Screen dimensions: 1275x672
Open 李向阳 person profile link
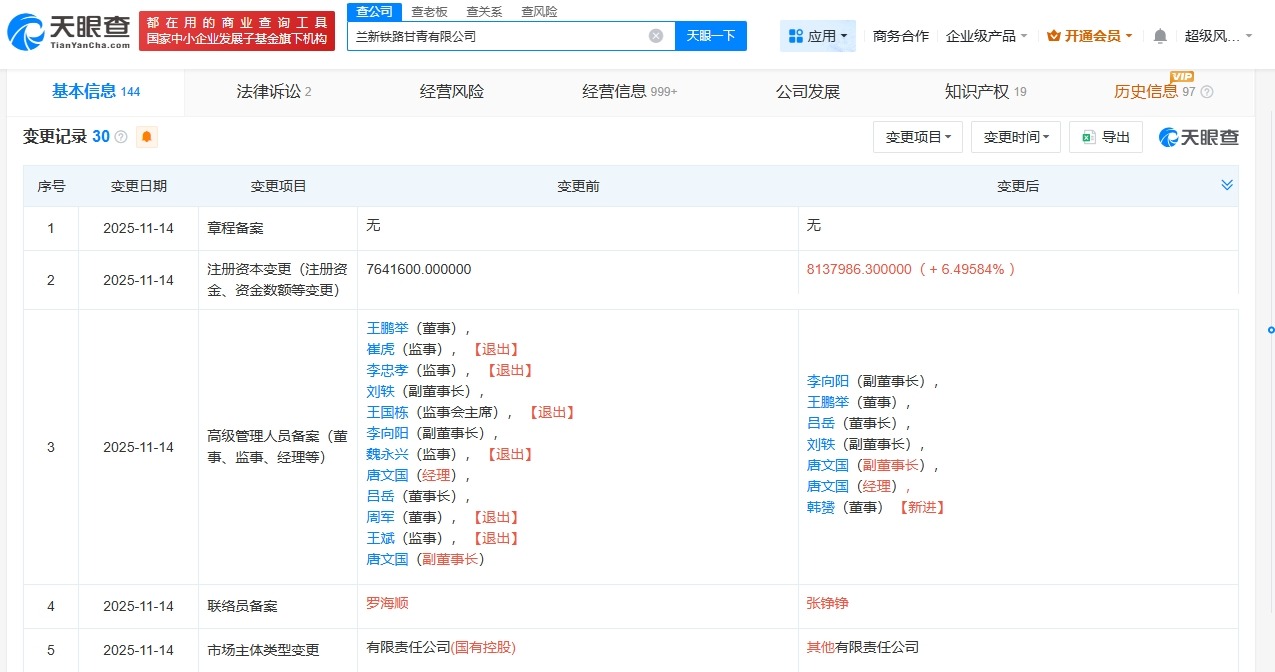pyautogui.click(x=827, y=381)
